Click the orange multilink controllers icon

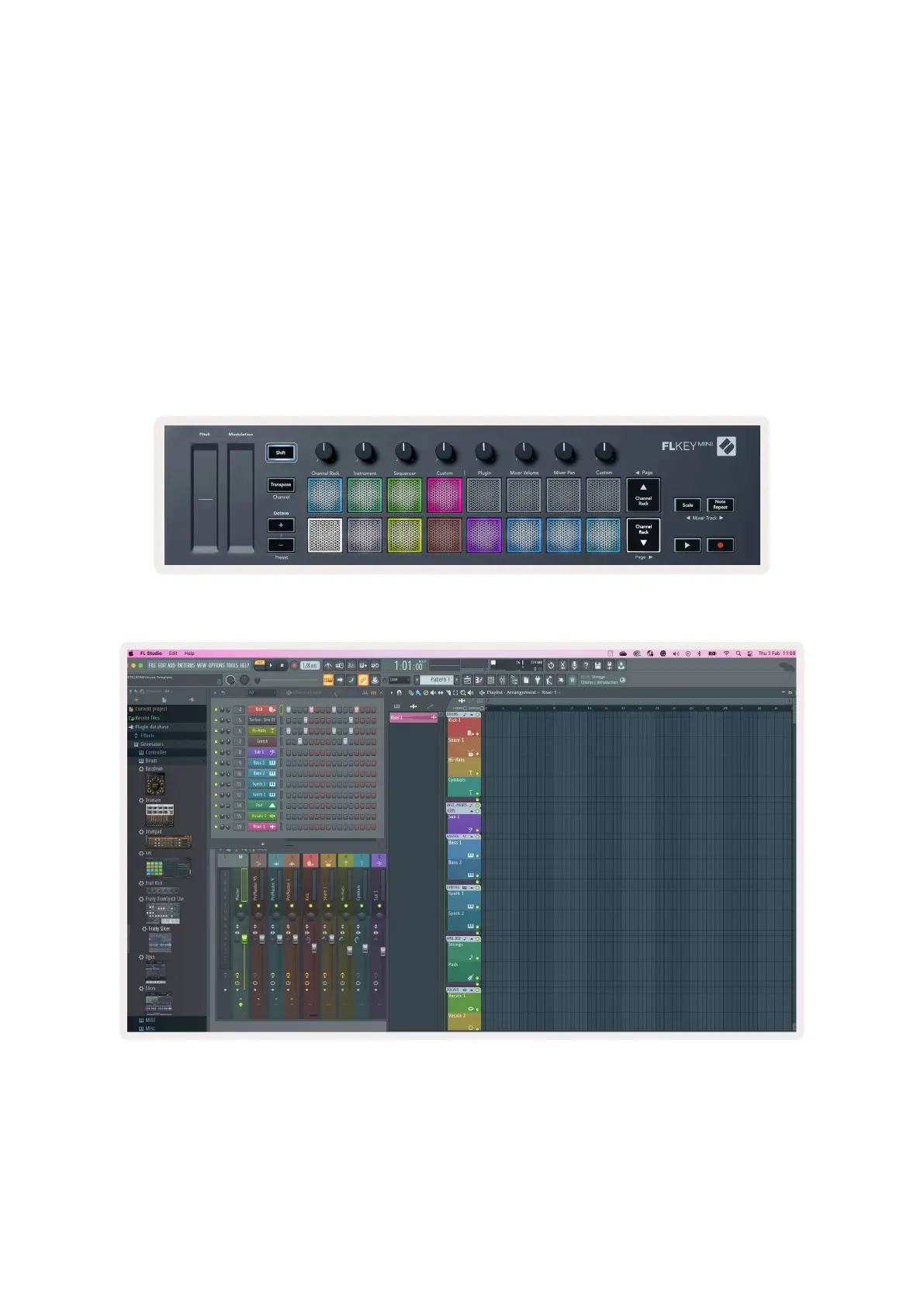point(363,680)
